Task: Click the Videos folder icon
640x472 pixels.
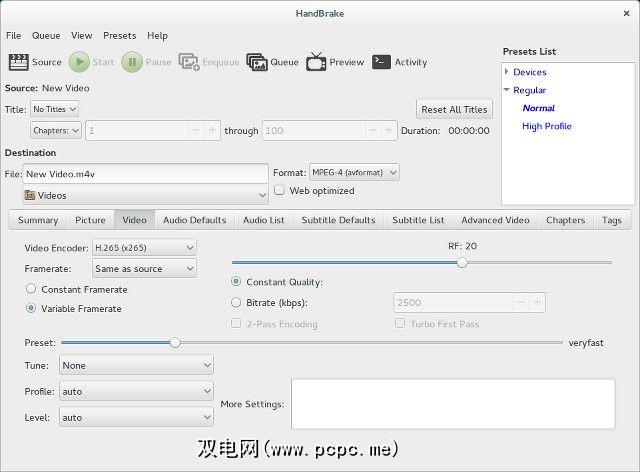Action: [x=30, y=195]
